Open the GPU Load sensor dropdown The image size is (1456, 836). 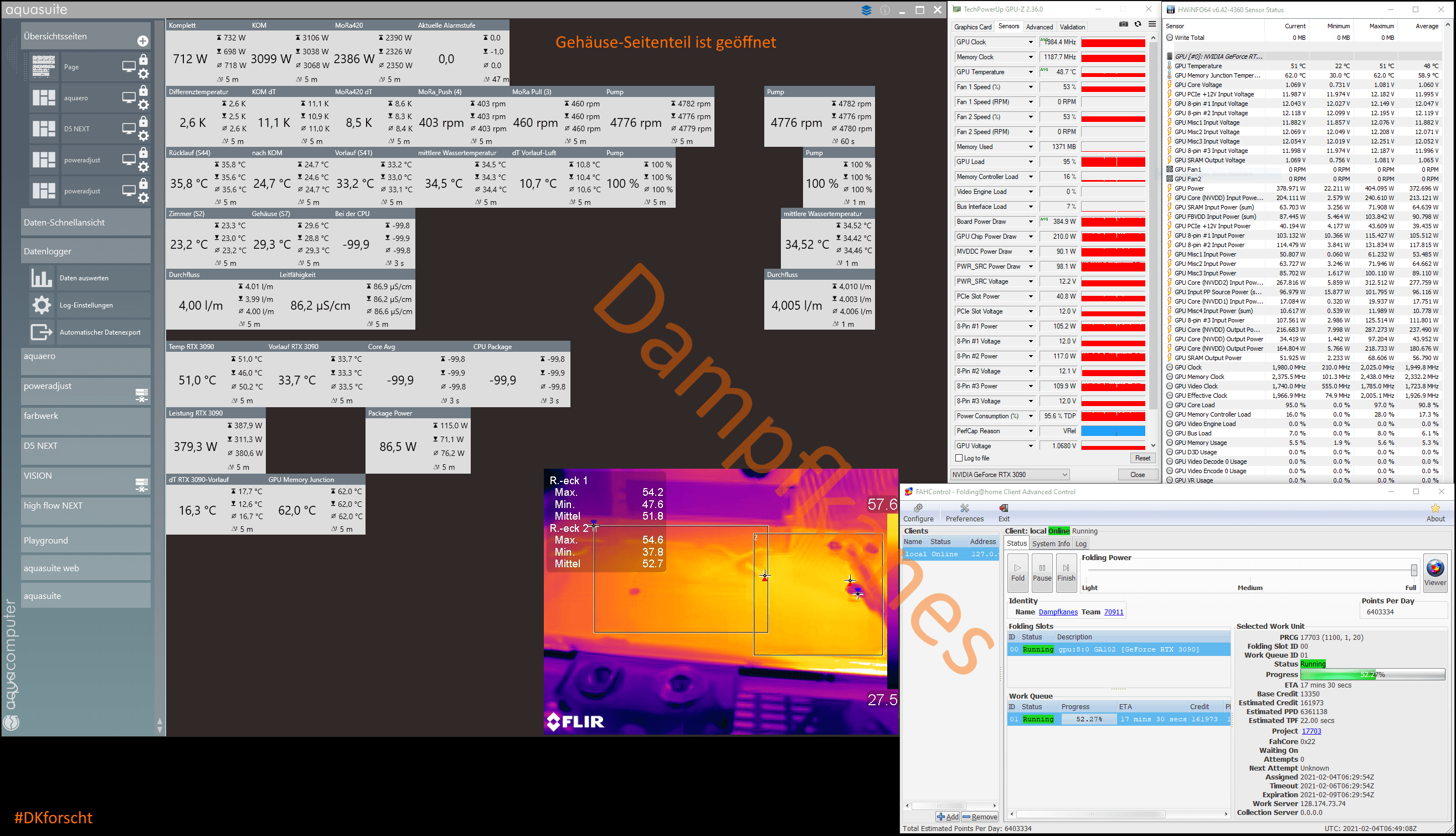(x=1031, y=162)
